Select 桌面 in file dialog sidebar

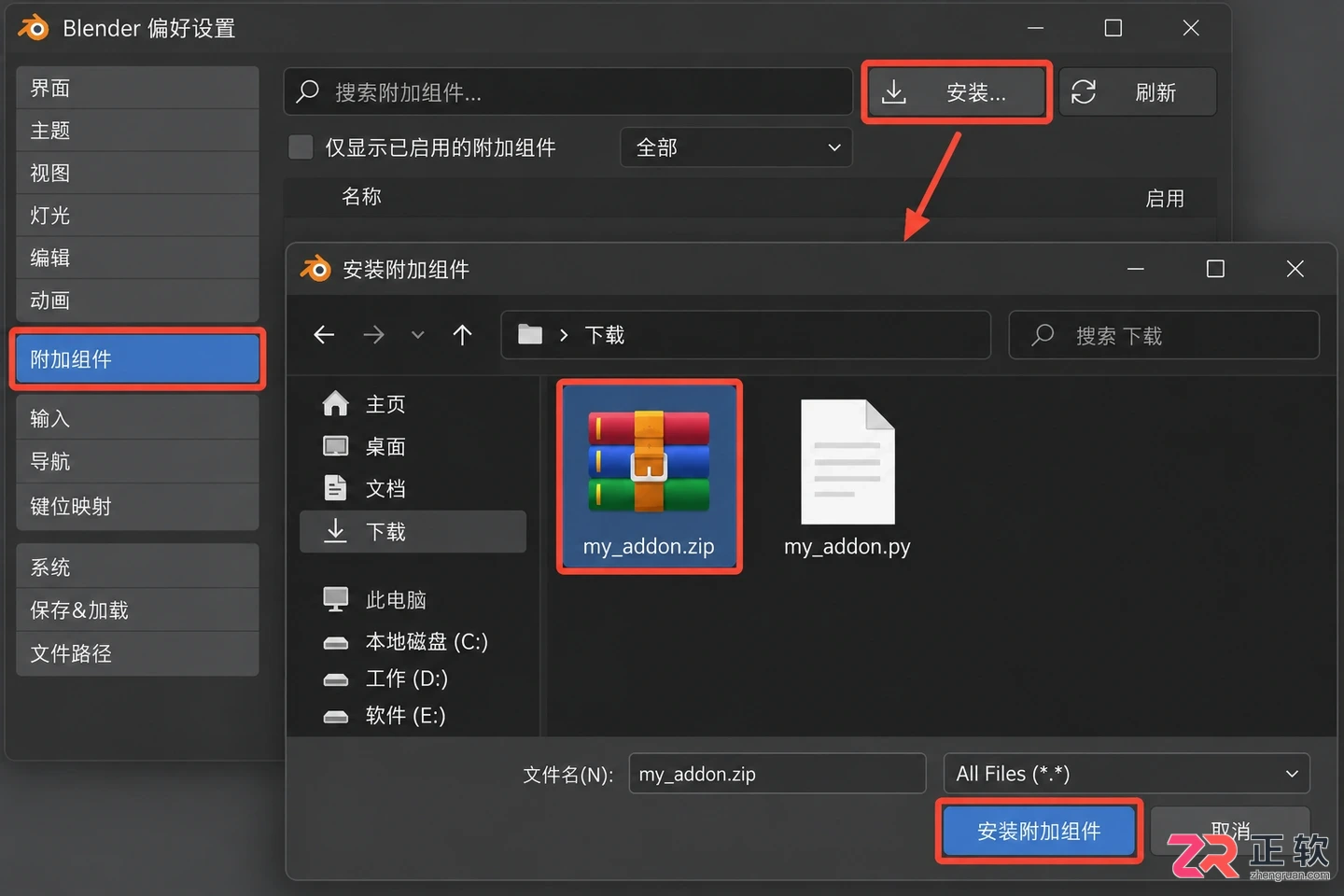pyautogui.click(x=413, y=446)
